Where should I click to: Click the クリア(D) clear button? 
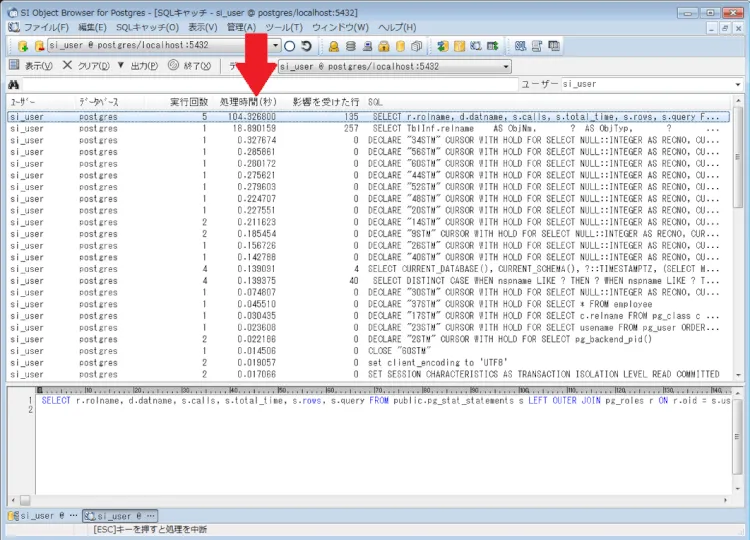[x=86, y=66]
